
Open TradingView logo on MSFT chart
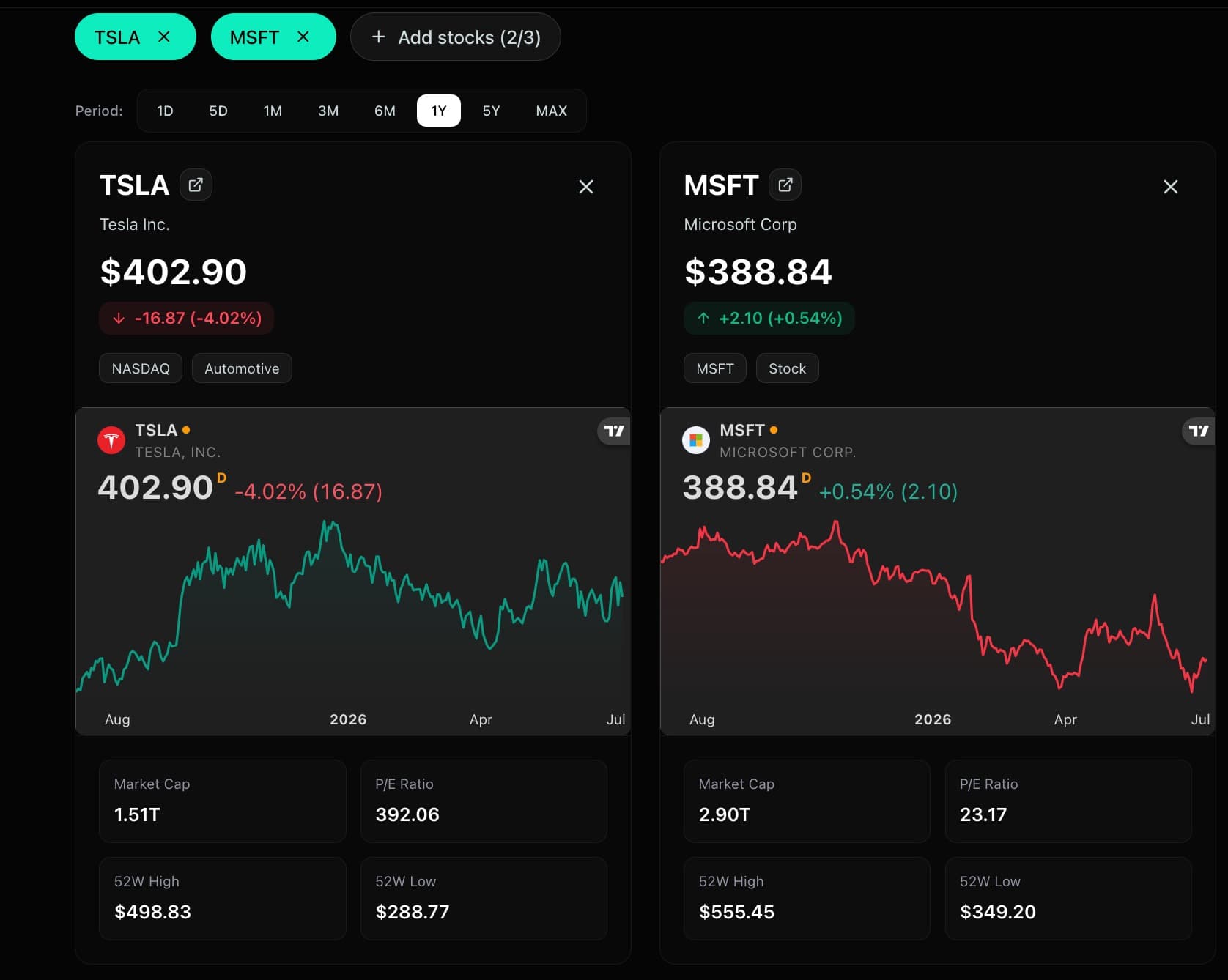point(1199,431)
